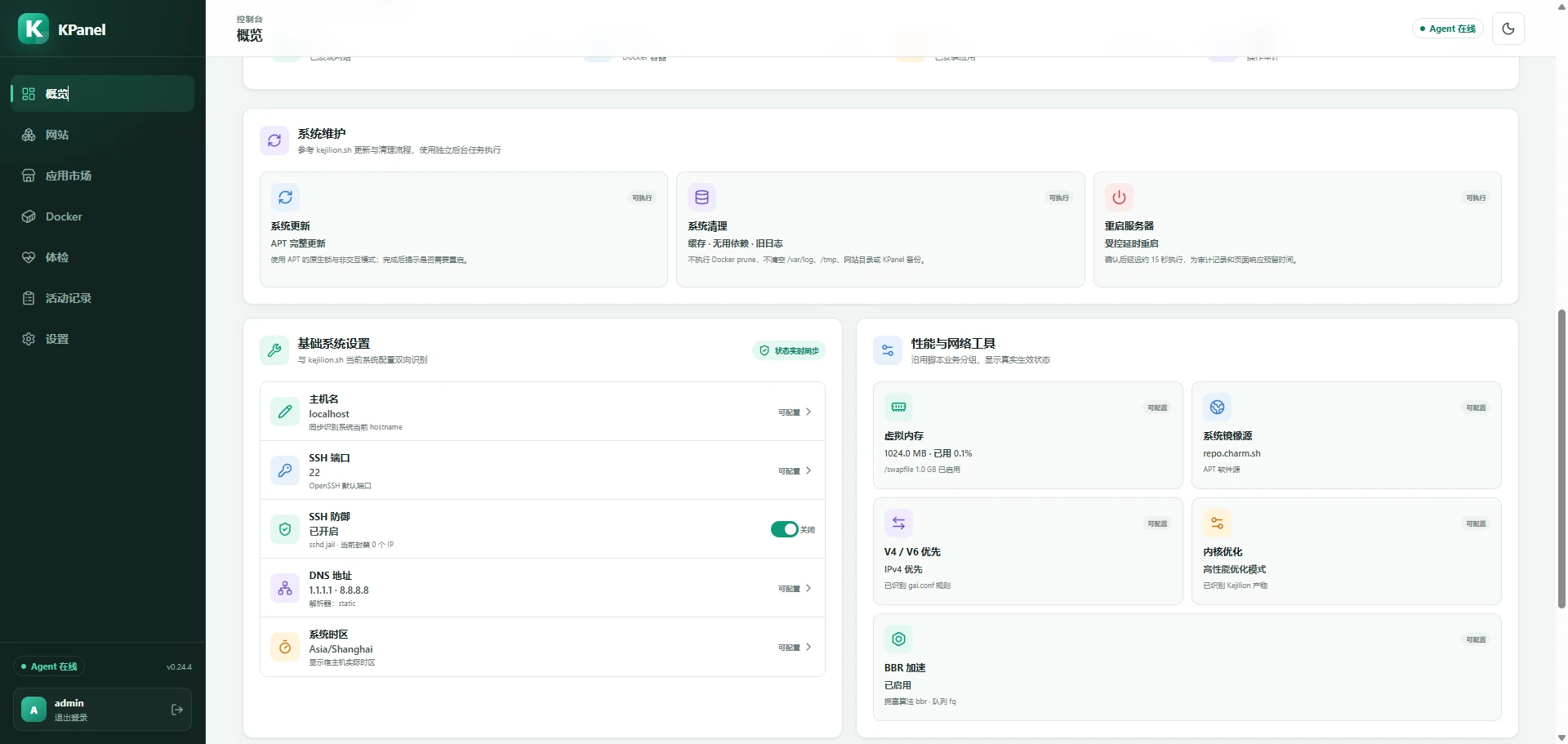1568x744 pixels.
Task: Click the 概览 page title in header
Action: point(250,35)
